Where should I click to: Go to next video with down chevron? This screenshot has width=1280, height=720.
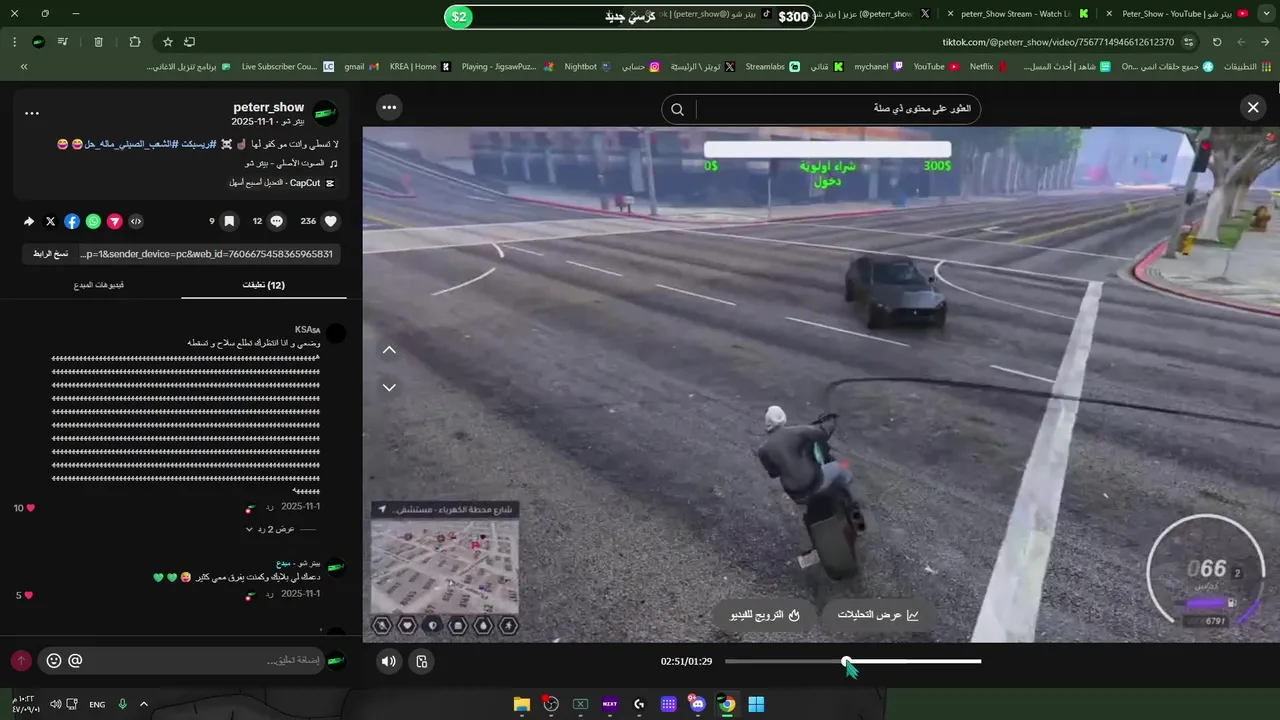[389, 387]
